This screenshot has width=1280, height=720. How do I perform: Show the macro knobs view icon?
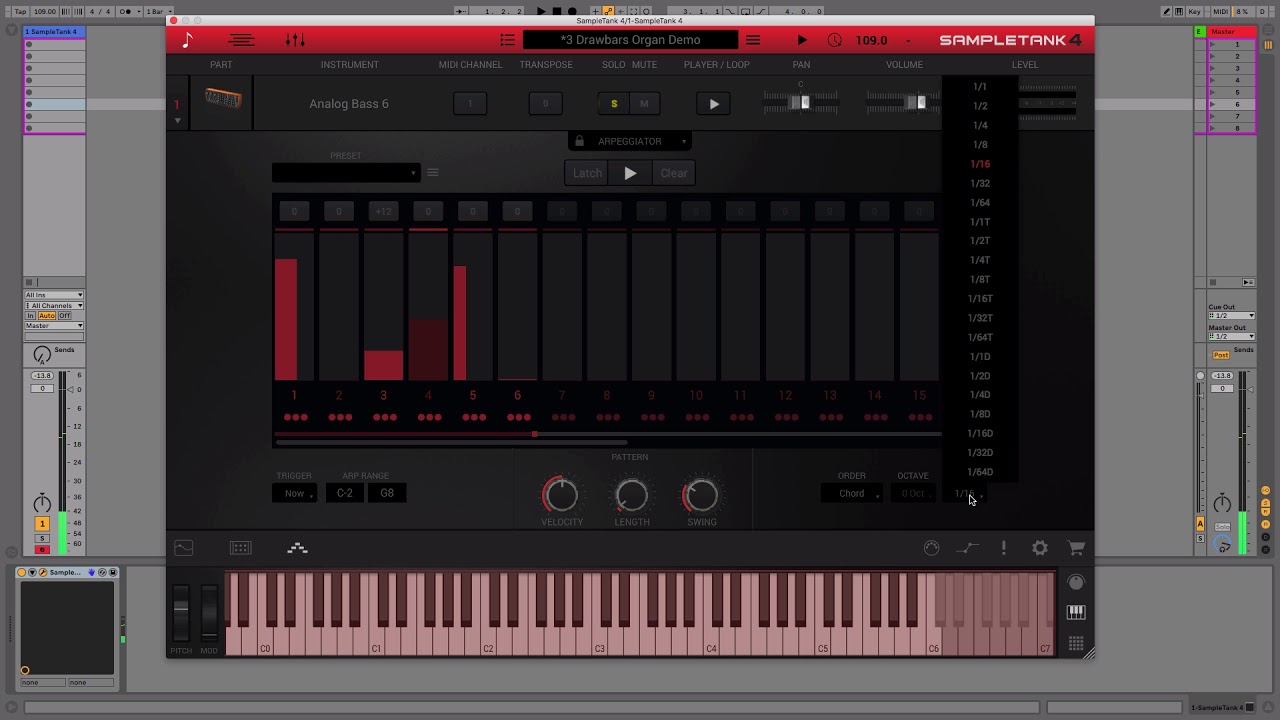pos(1076,582)
